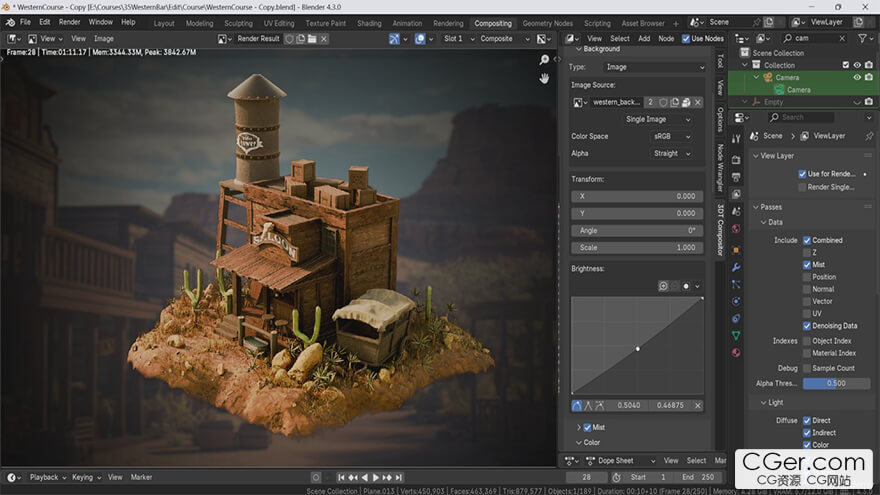Open the Alpha Straight dropdown
Image resolution: width=880 pixels, height=495 pixels.
tap(671, 153)
